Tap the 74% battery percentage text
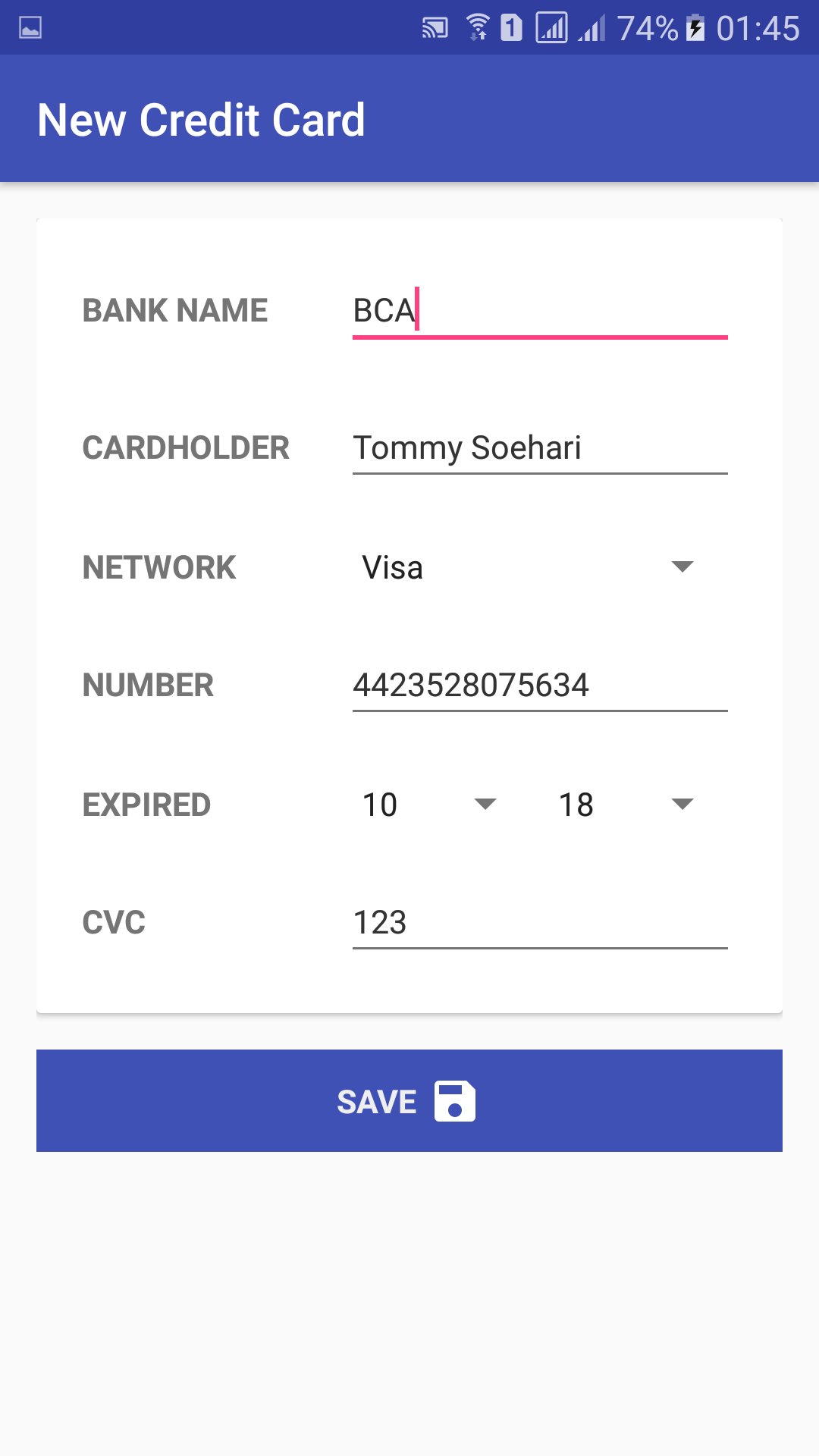Image resolution: width=819 pixels, height=1456 pixels. point(647,29)
